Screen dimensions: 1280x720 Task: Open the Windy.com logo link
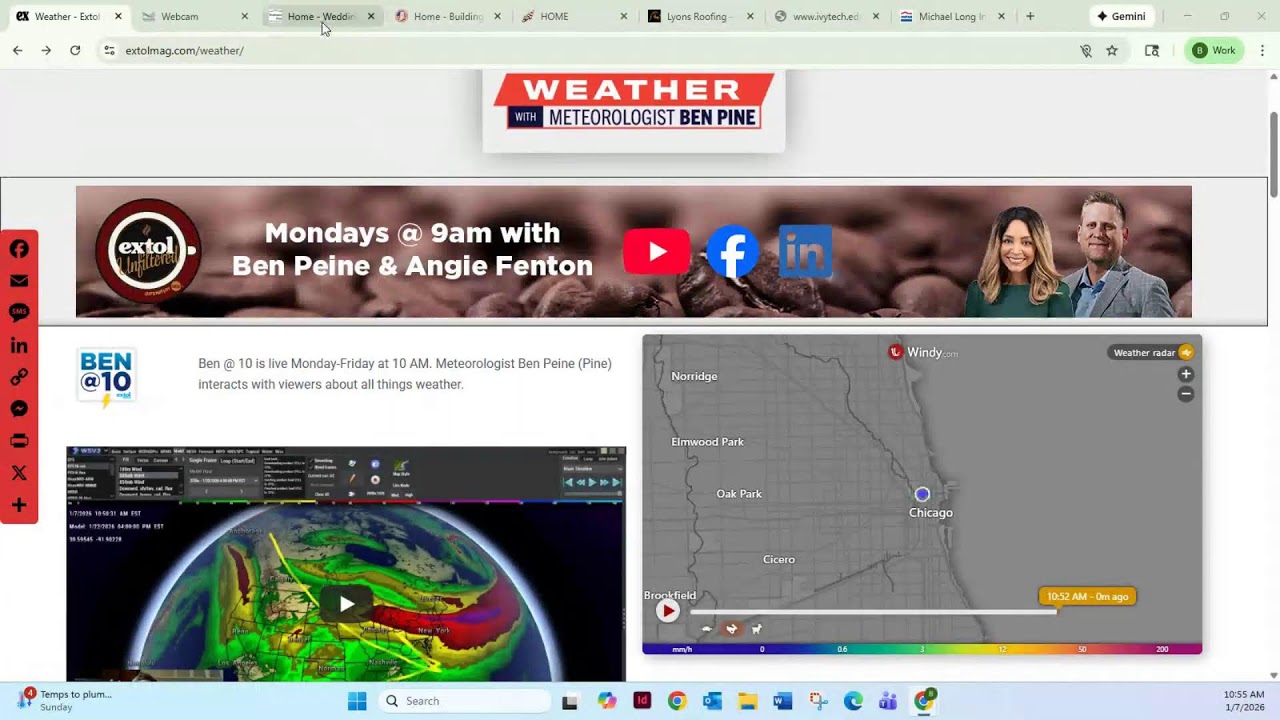click(x=923, y=352)
